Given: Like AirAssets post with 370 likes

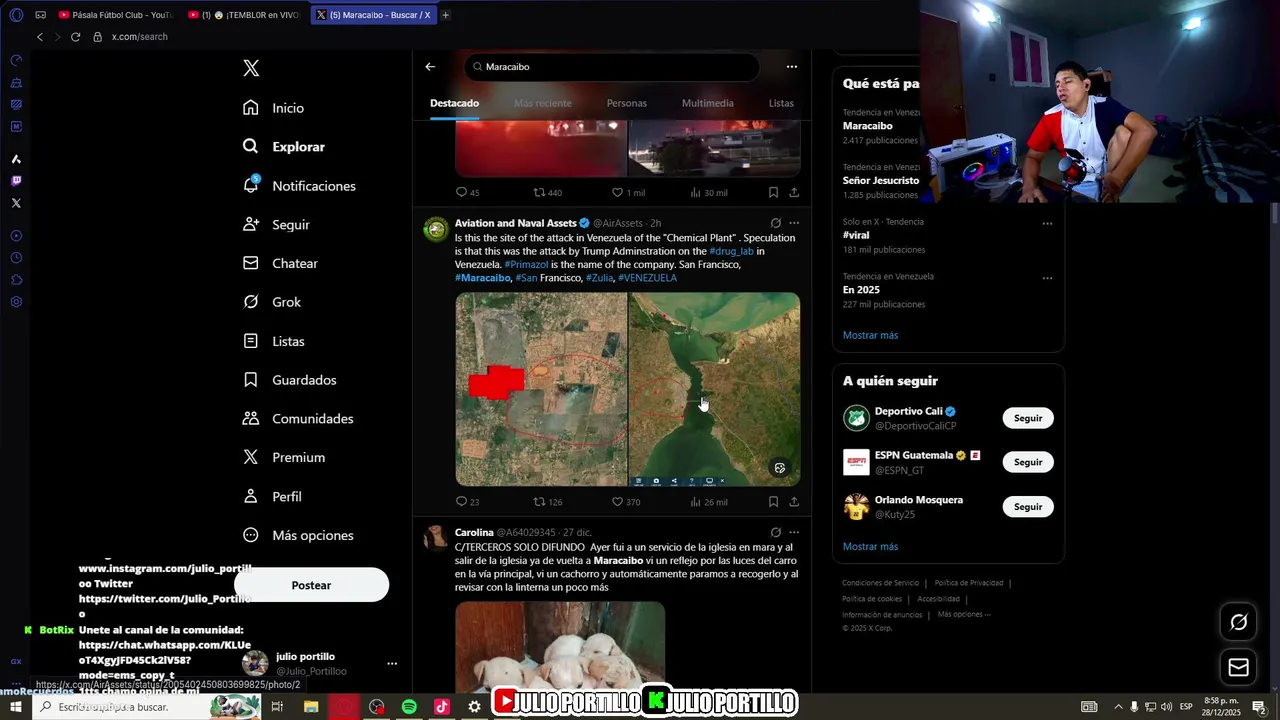Looking at the screenshot, I should (626, 502).
